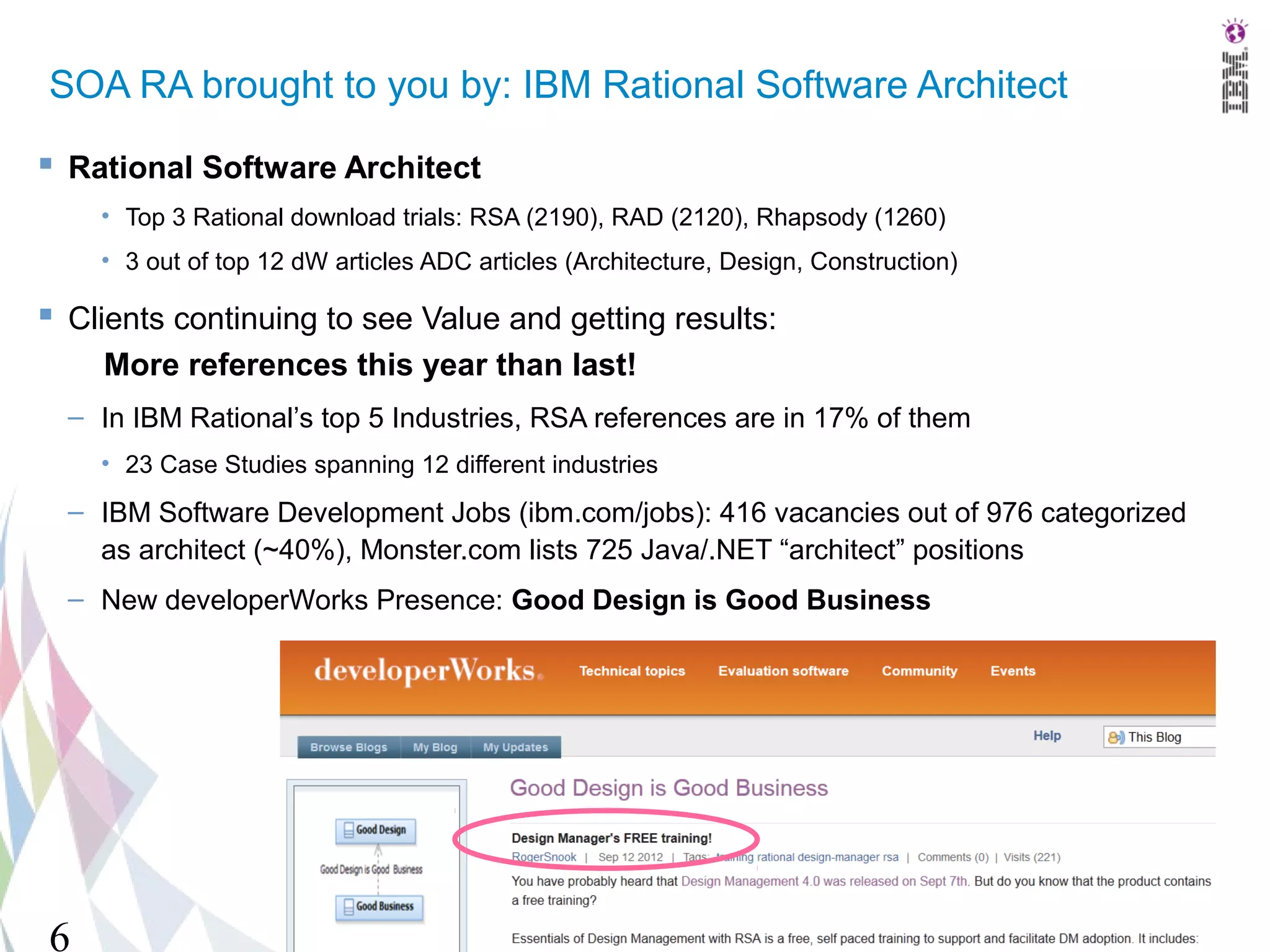Select the rsa tag
The width and height of the screenshot is (1270, 952).
click(890, 857)
